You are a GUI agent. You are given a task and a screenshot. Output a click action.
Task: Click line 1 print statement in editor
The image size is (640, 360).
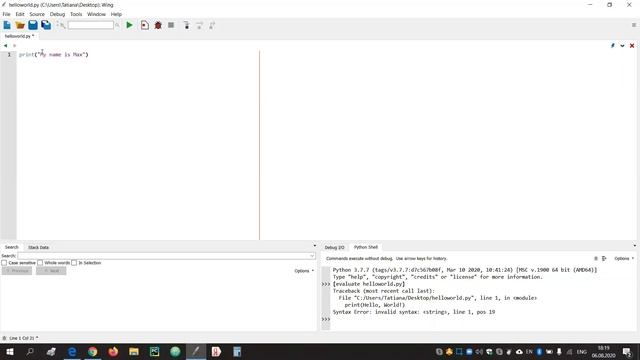click(53, 55)
